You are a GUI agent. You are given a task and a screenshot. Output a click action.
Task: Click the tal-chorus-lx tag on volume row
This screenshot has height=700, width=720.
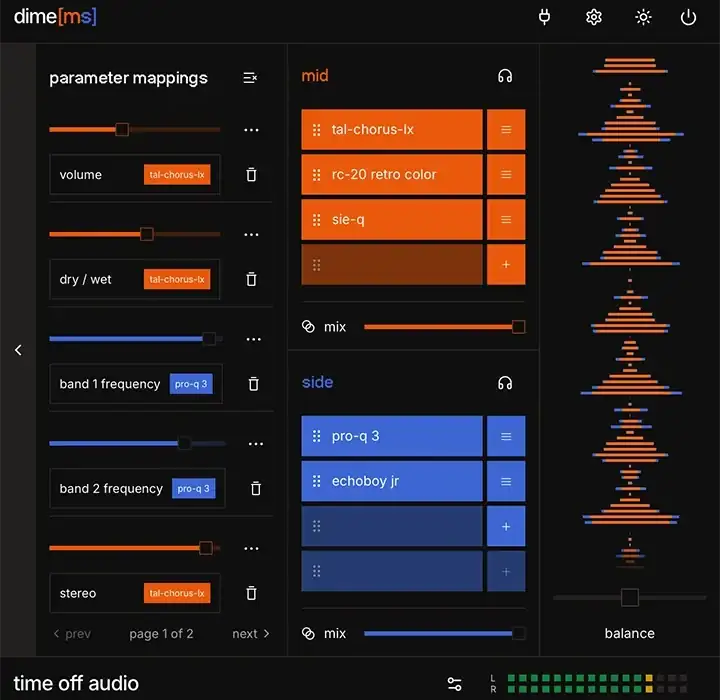click(177, 175)
